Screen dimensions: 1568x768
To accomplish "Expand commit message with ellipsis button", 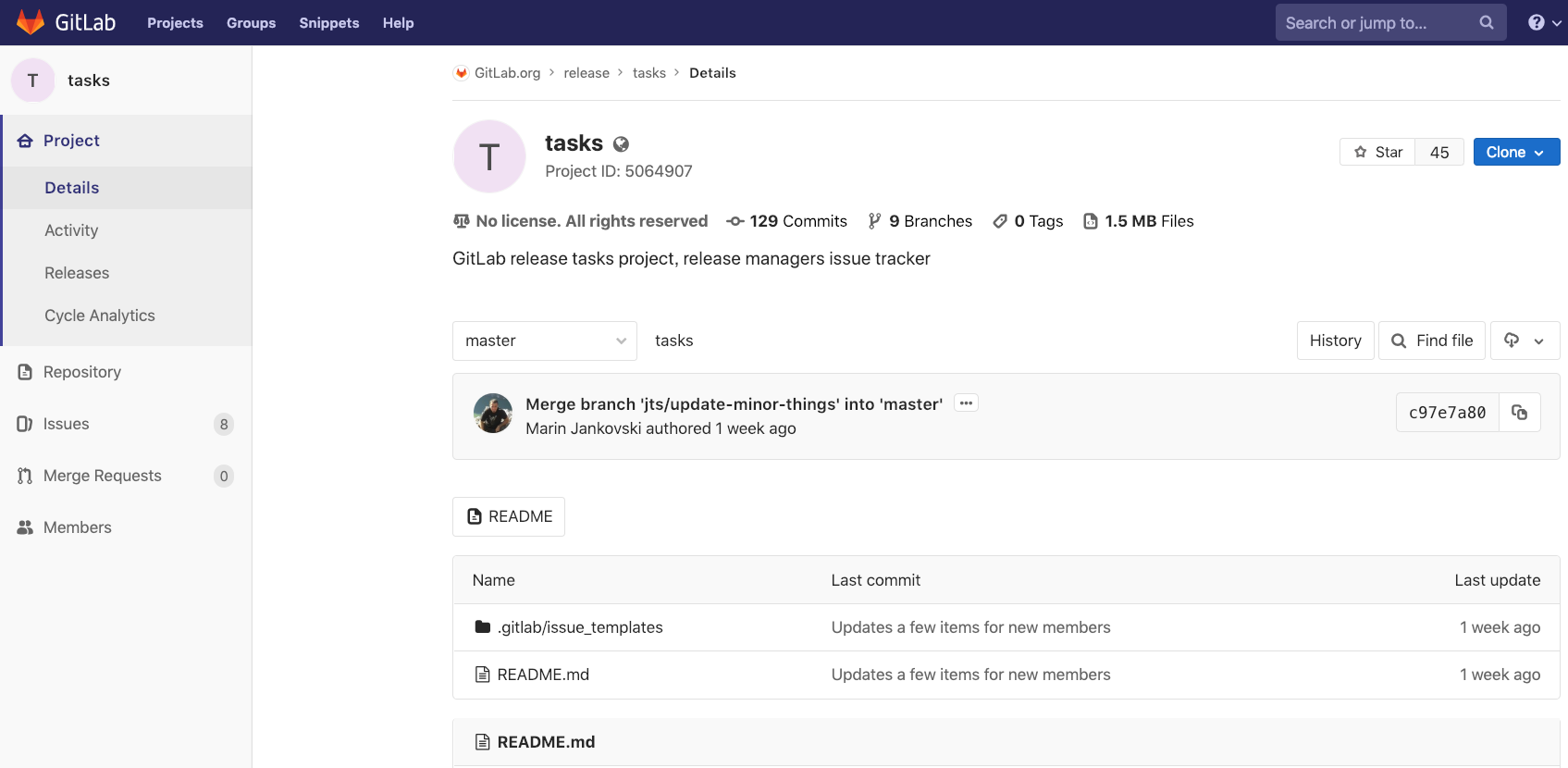I will pos(966,403).
